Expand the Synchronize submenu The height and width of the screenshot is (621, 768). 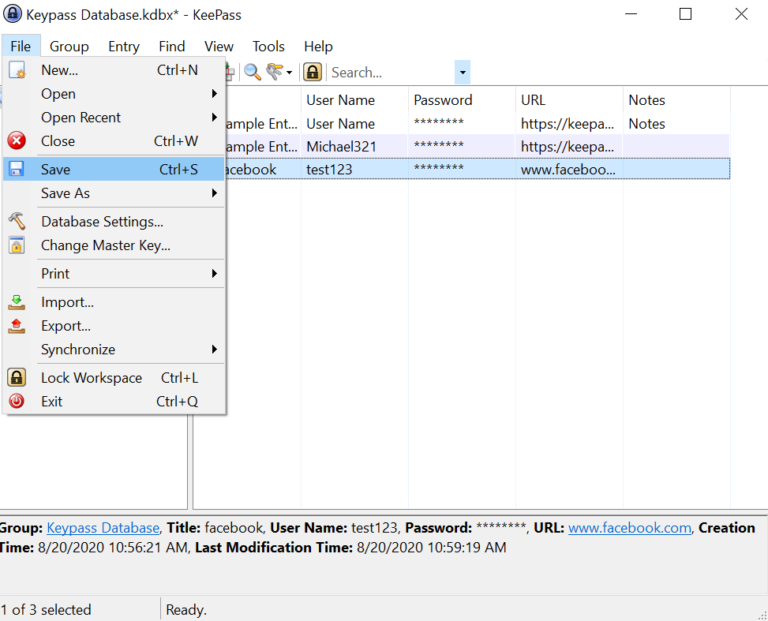tap(214, 349)
